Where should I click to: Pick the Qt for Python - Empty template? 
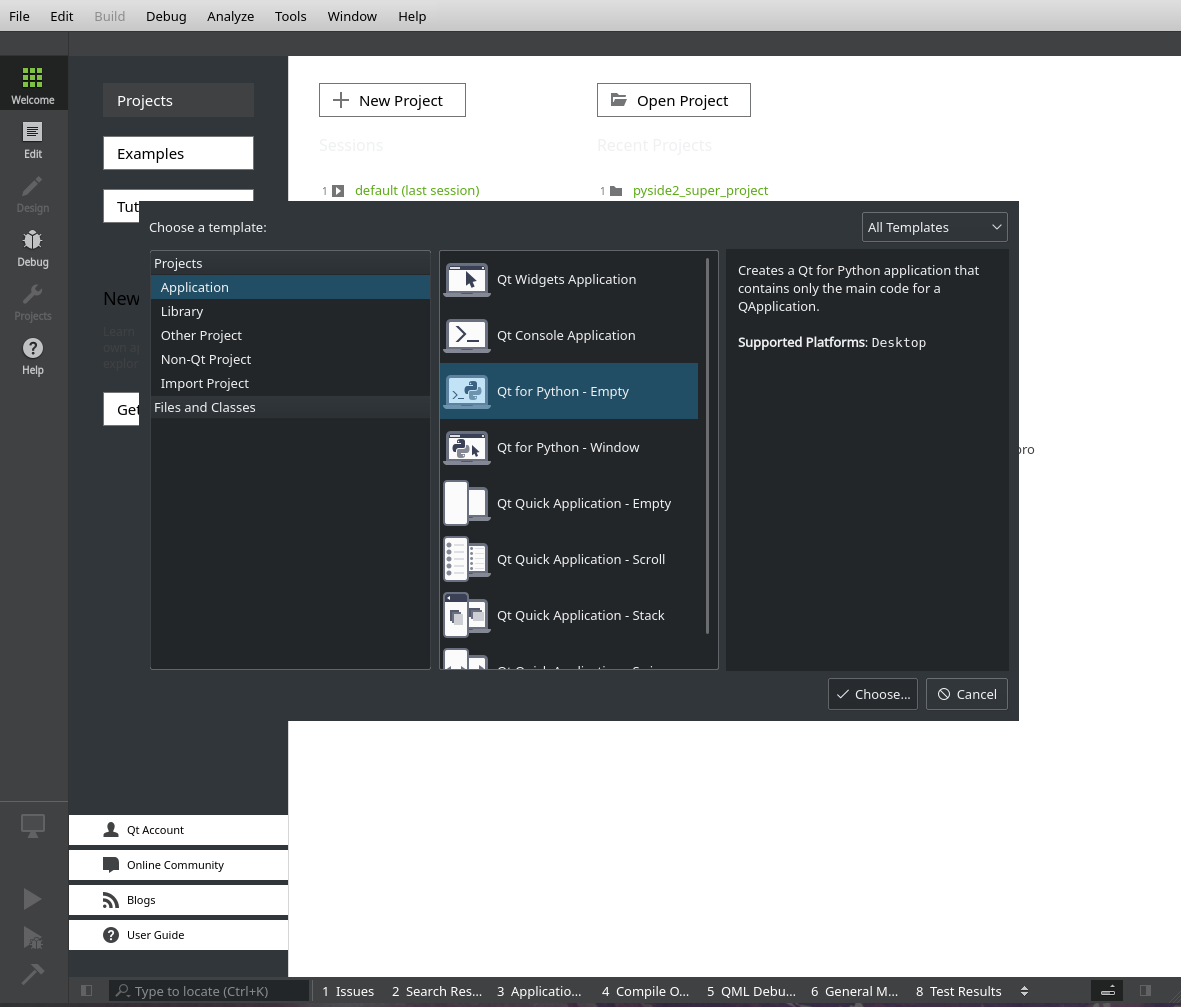point(569,391)
